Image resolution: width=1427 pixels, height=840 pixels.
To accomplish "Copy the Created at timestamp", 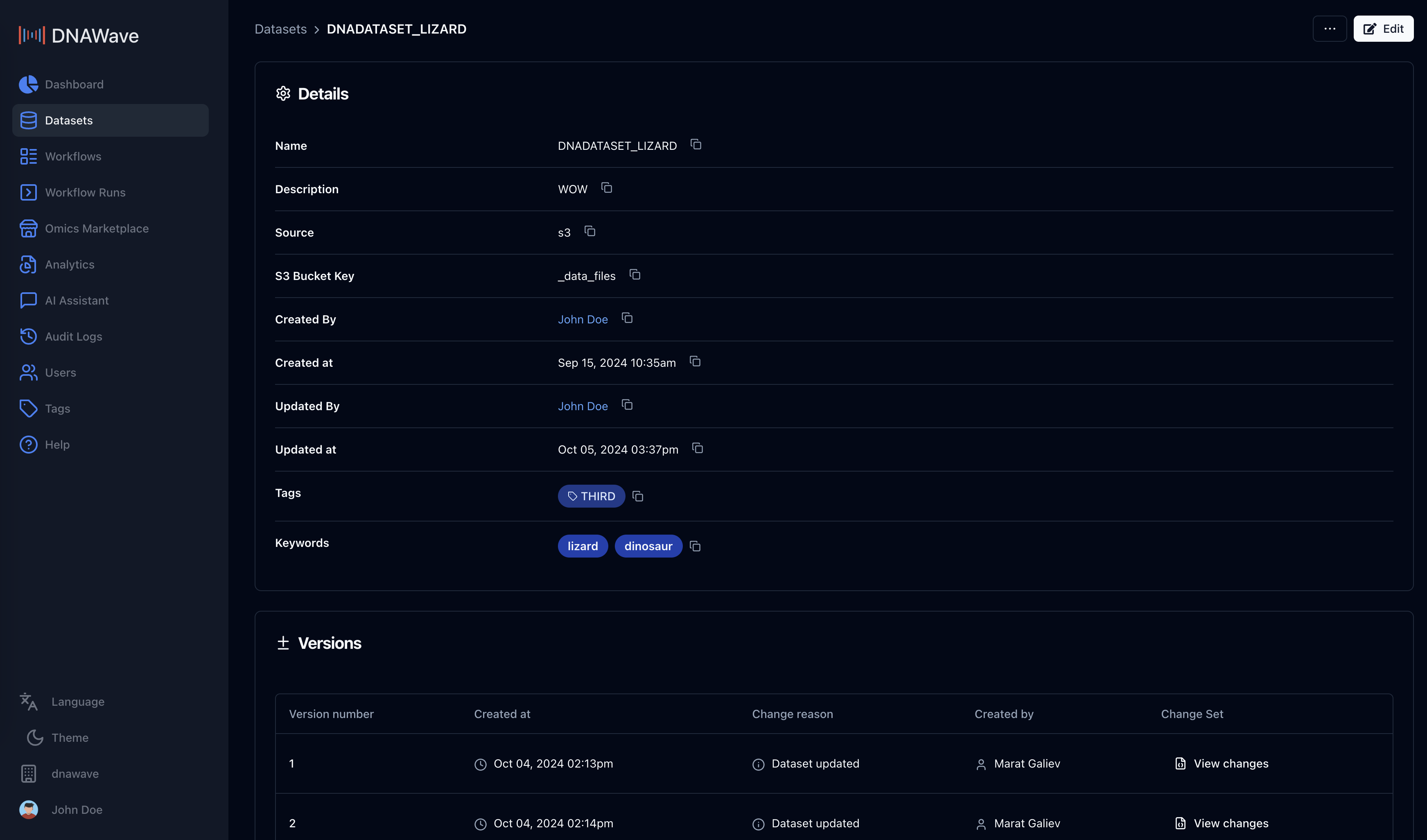I will (x=695, y=361).
